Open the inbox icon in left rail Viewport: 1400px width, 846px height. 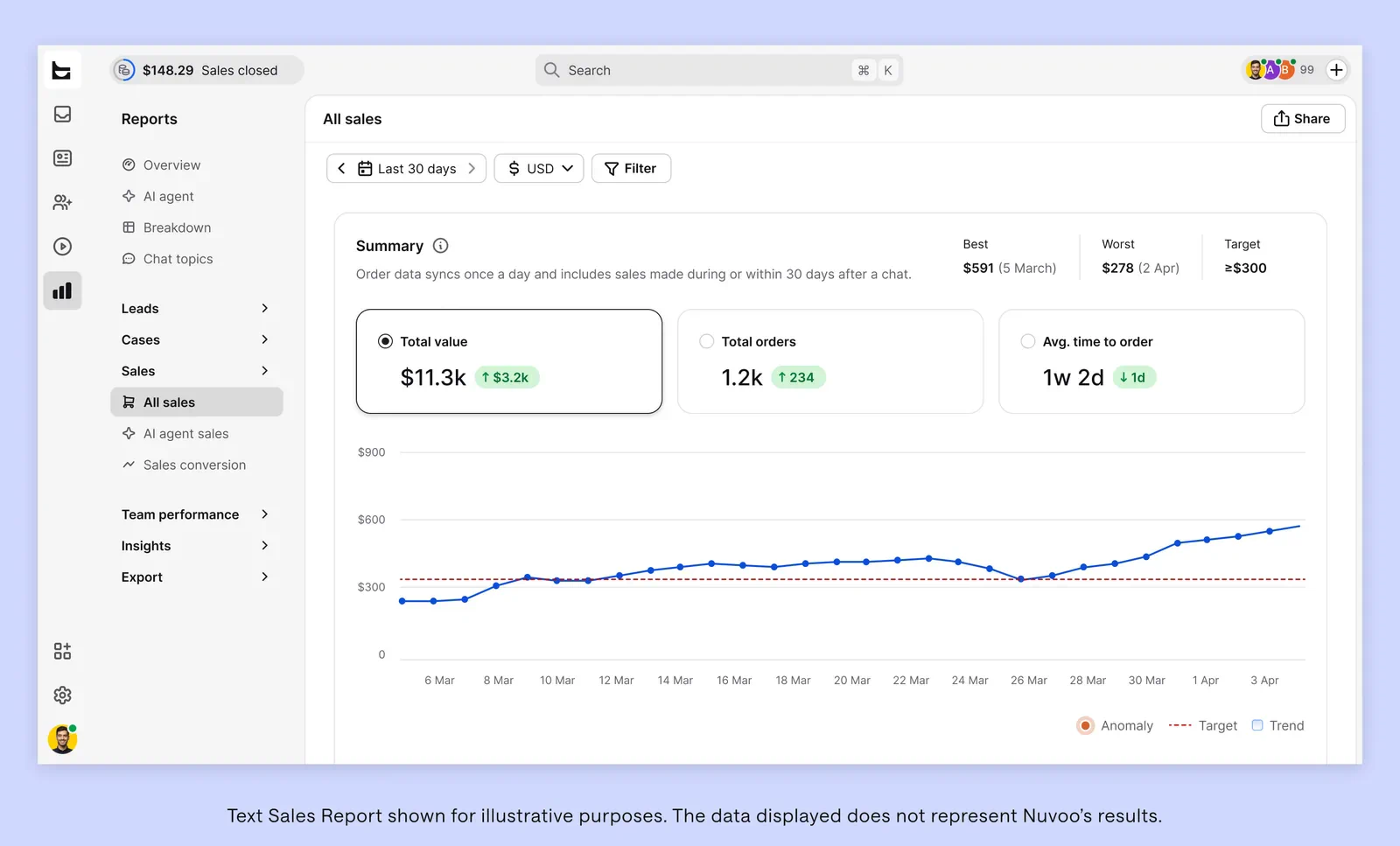(62, 114)
